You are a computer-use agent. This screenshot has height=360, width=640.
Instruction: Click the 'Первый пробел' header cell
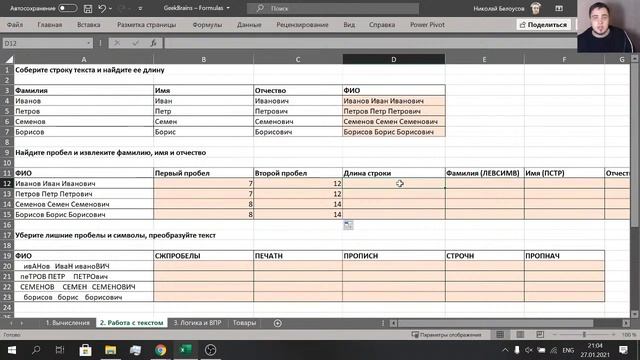tap(203, 173)
